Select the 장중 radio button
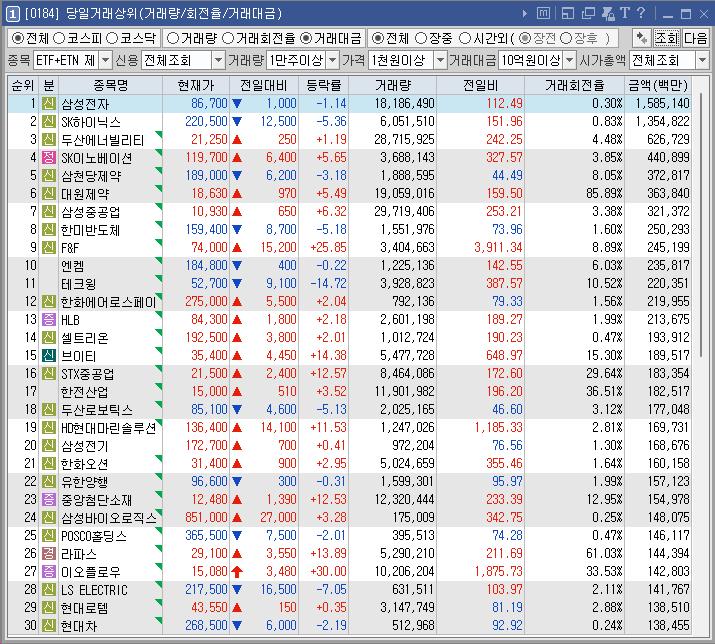Screen dimensions: 715x644 point(421,38)
